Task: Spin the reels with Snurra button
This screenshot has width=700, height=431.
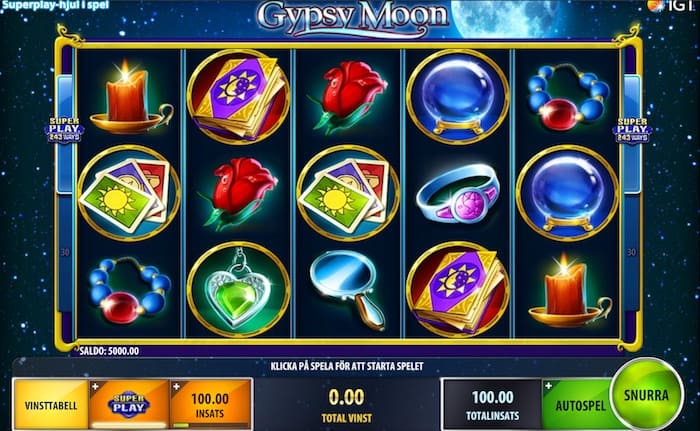Action: [x=646, y=395]
